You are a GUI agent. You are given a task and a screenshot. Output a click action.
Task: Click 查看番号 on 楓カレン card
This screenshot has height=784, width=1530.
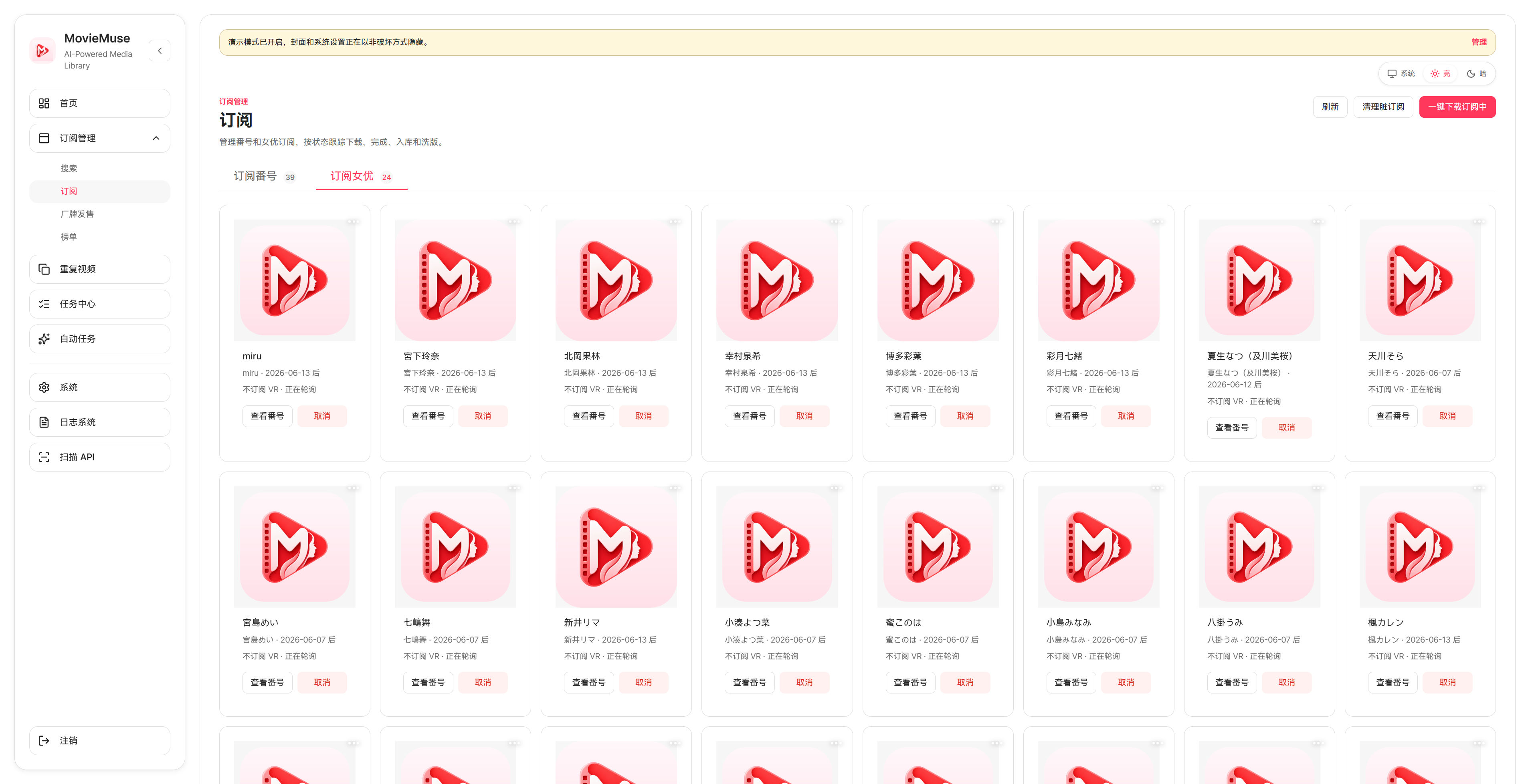click(1393, 683)
